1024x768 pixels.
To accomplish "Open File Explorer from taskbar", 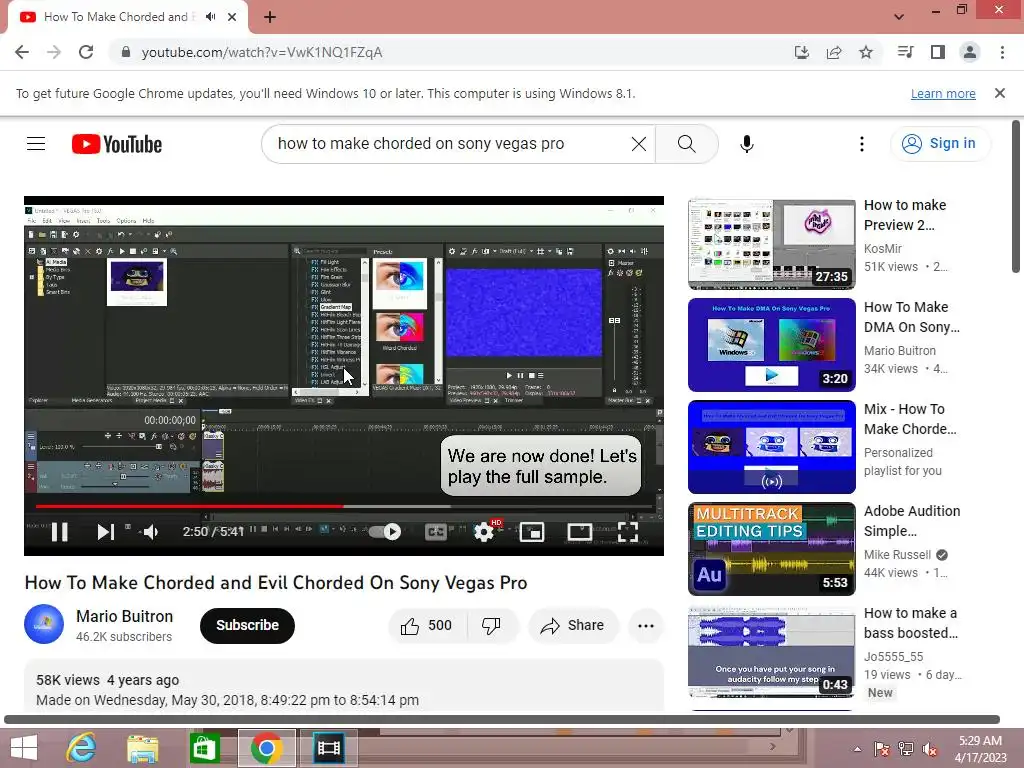I will [x=142, y=748].
